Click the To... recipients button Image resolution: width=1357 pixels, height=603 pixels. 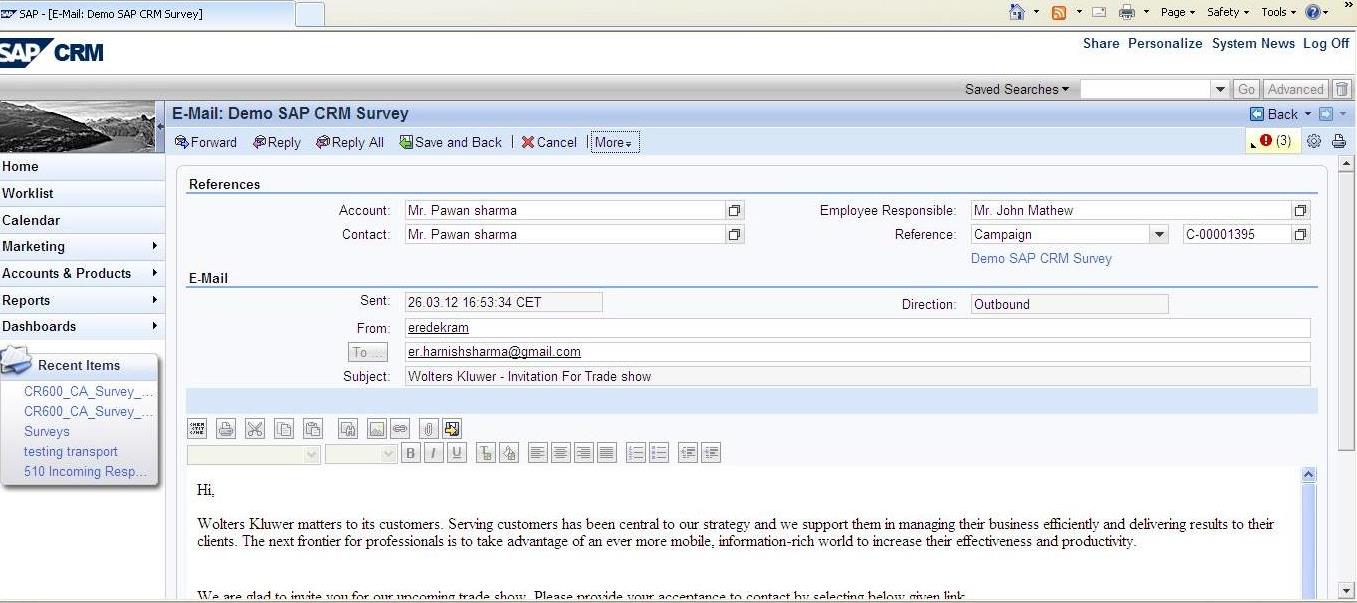[x=367, y=352]
